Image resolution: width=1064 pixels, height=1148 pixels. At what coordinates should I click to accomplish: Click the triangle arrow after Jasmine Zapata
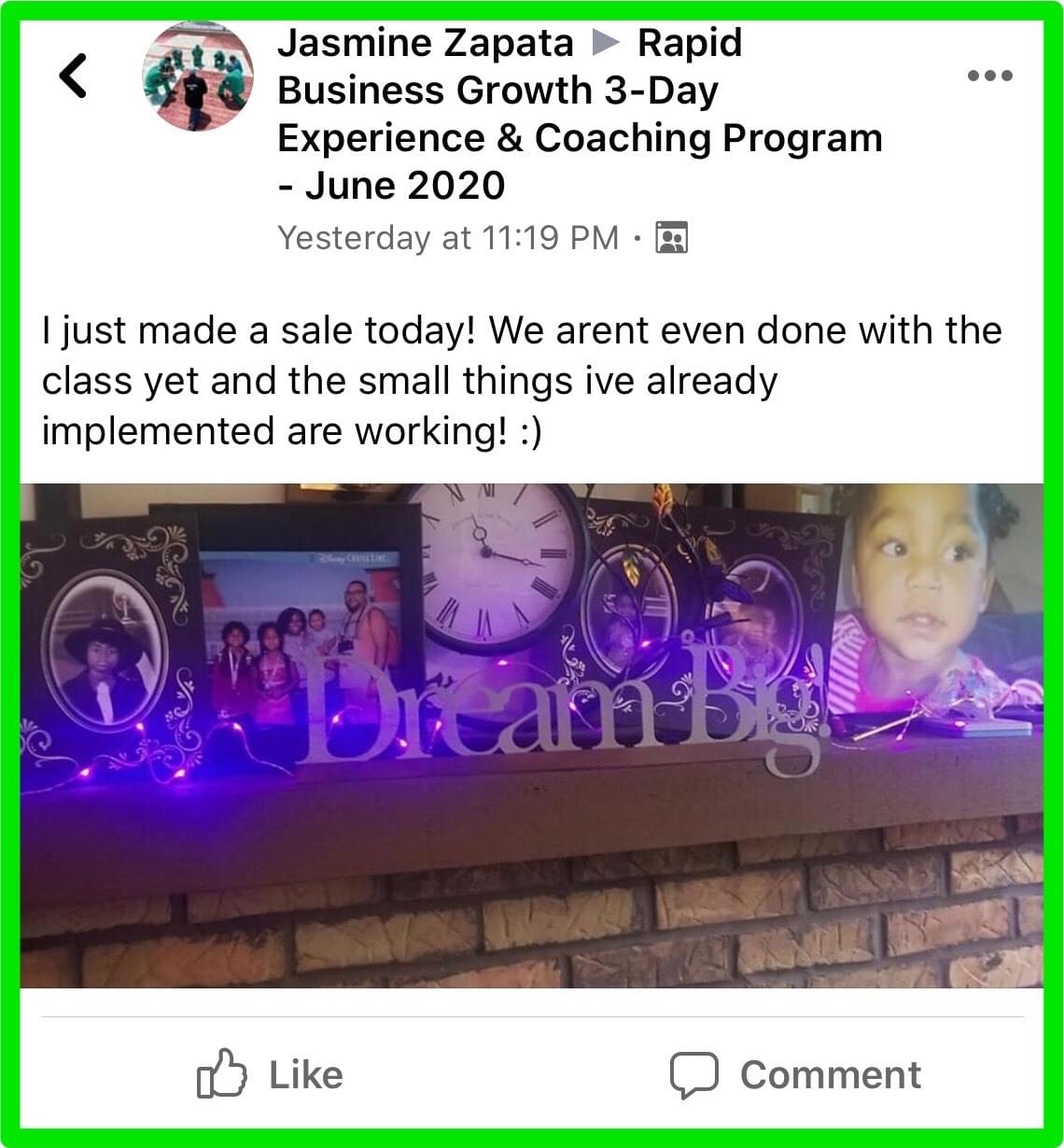pos(606,43)
